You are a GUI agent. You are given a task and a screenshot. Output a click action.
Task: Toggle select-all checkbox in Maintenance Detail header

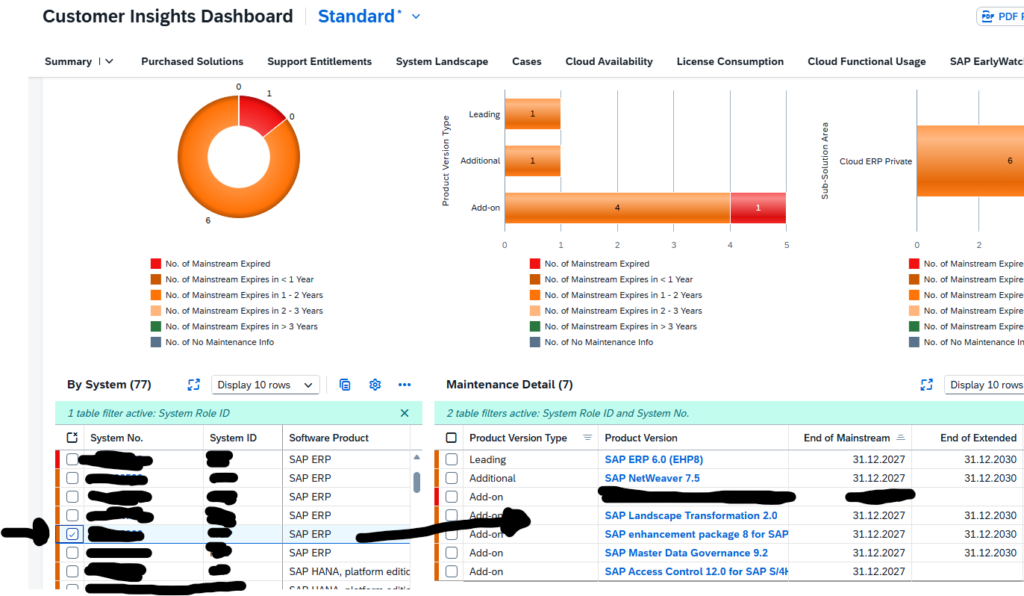click(451, 438)
